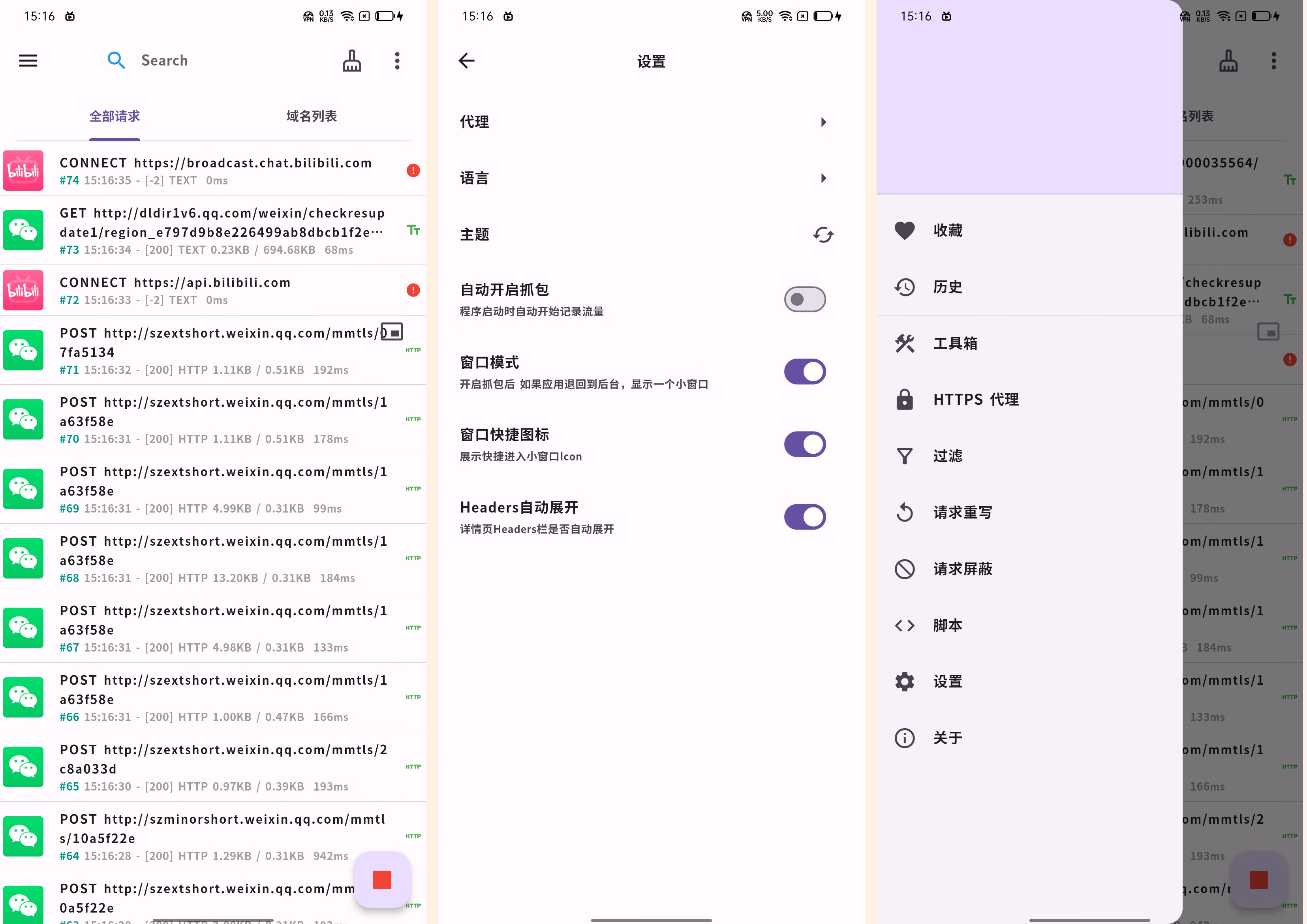Viewport: 1307px width, 924px height.
Task: Tap bilibili app icon of request #72
Action: (x=23, y=290)
